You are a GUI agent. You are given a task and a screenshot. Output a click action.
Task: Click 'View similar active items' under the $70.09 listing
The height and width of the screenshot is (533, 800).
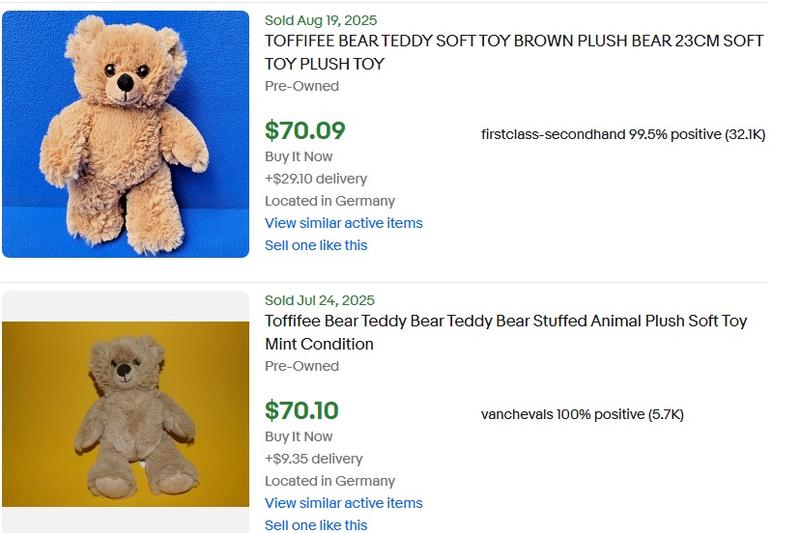click(x=343, y=223)
